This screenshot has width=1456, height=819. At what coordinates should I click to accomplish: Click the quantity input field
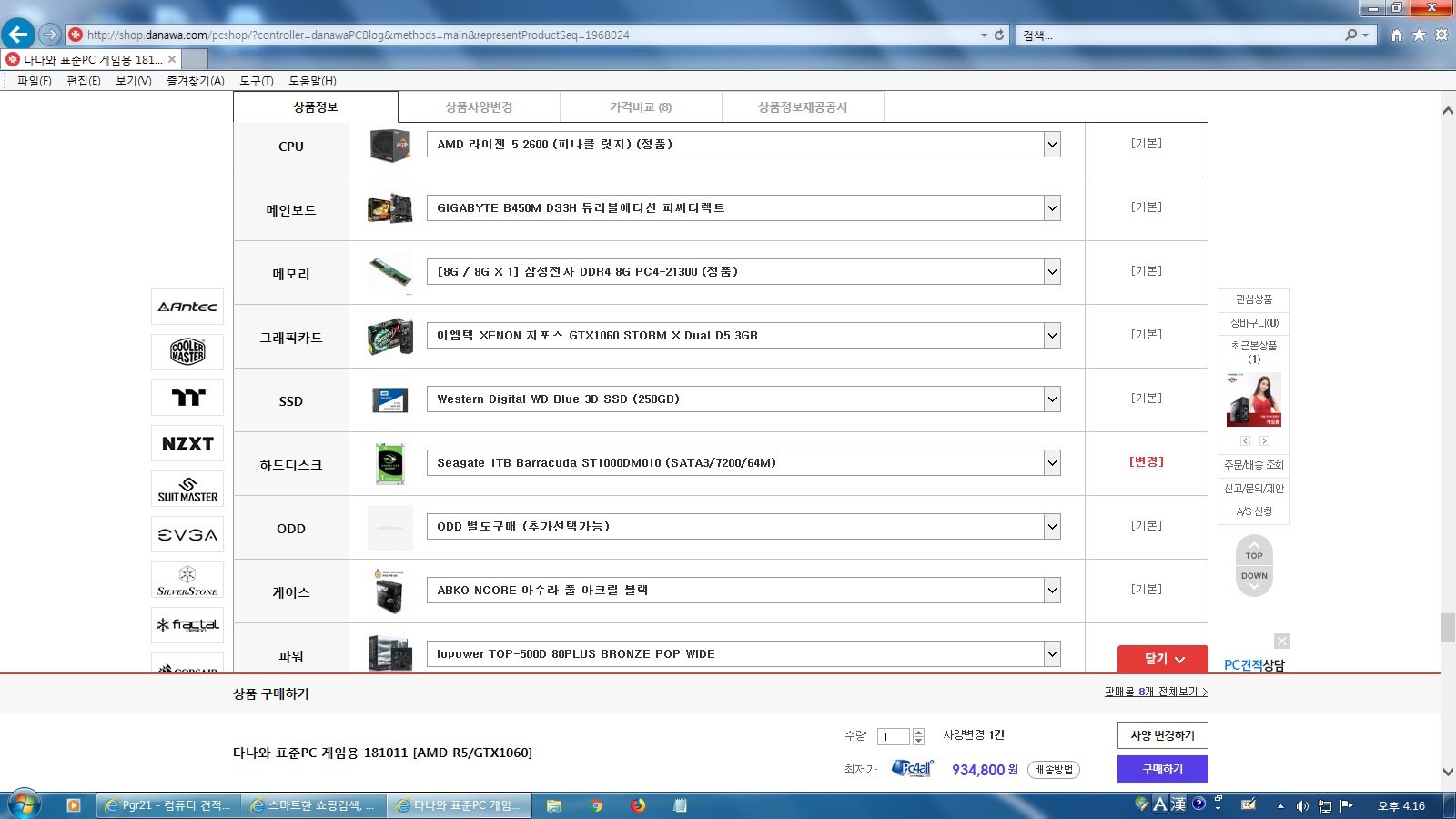pos(893,736)
